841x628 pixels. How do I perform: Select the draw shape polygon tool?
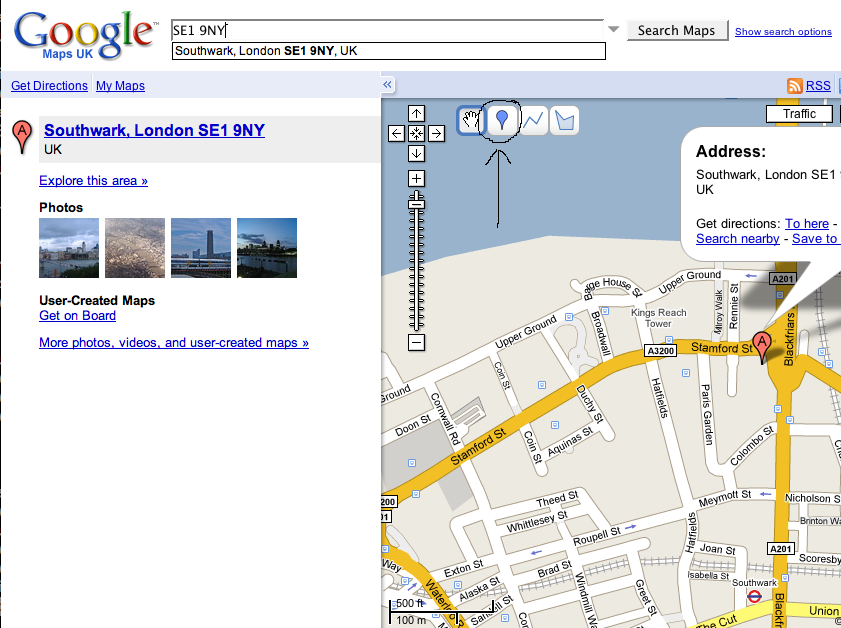coord(565,122)
